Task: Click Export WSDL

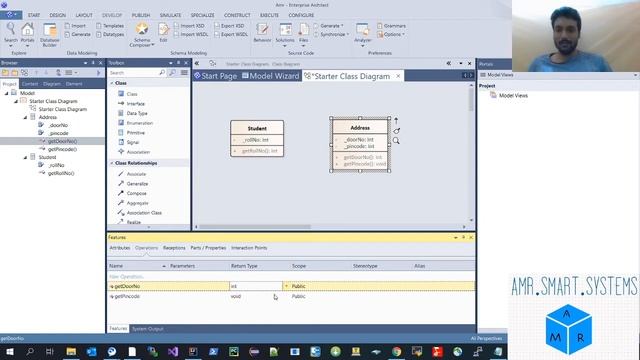Action: 231,34
